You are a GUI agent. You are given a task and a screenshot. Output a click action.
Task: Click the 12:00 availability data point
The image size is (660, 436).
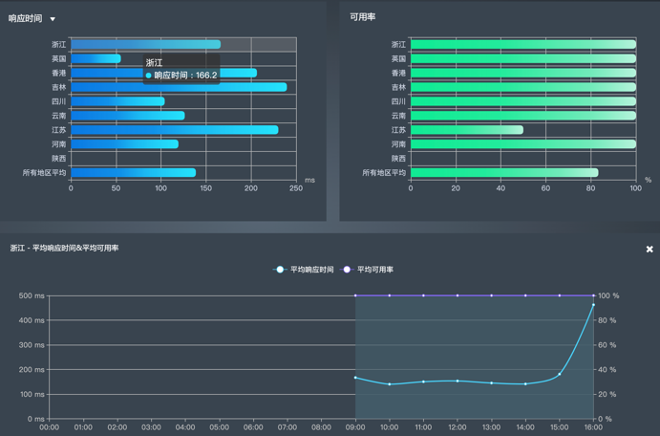458,295
